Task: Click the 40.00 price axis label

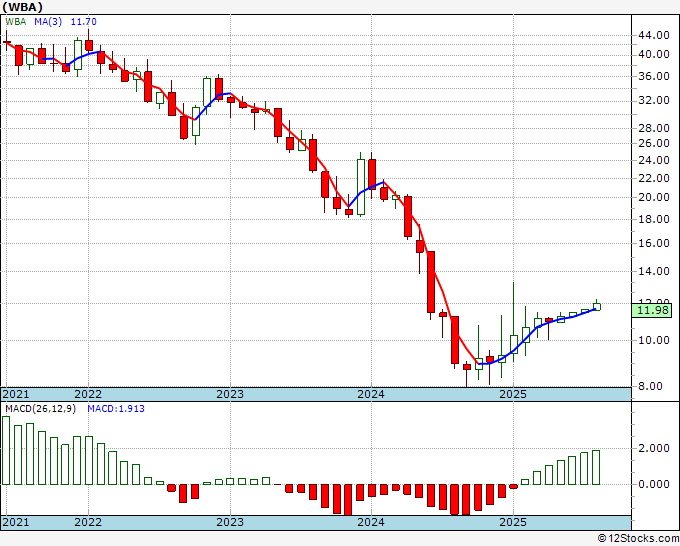Action: click(x=654, y=54)
